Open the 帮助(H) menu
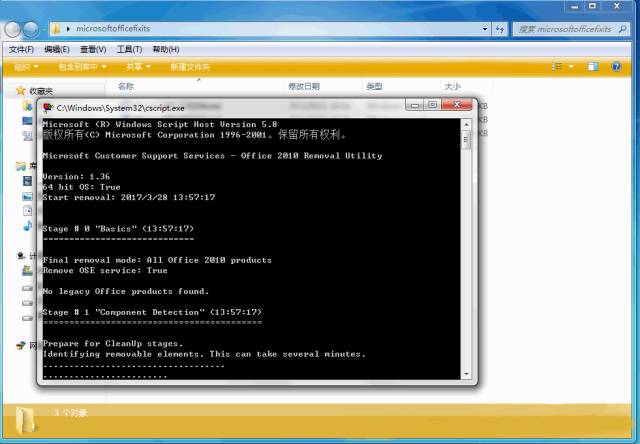 166,49
